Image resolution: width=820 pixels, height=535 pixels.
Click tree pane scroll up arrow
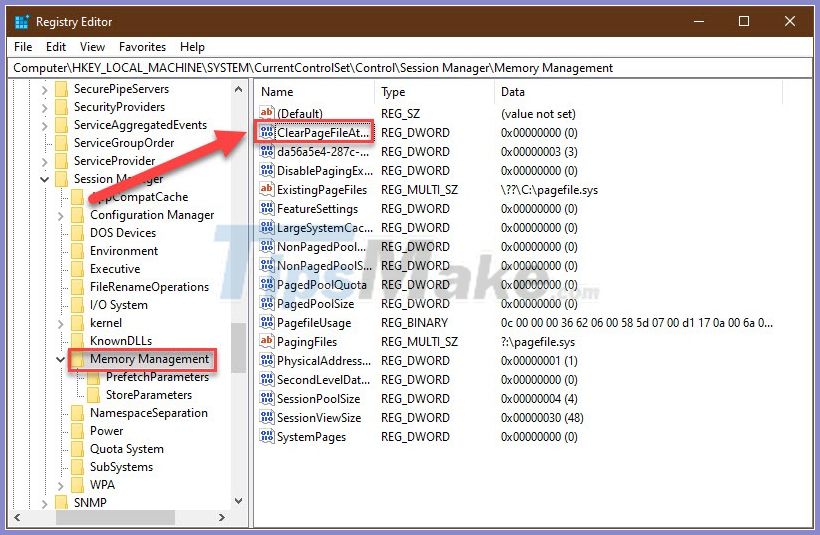point(238,89)
